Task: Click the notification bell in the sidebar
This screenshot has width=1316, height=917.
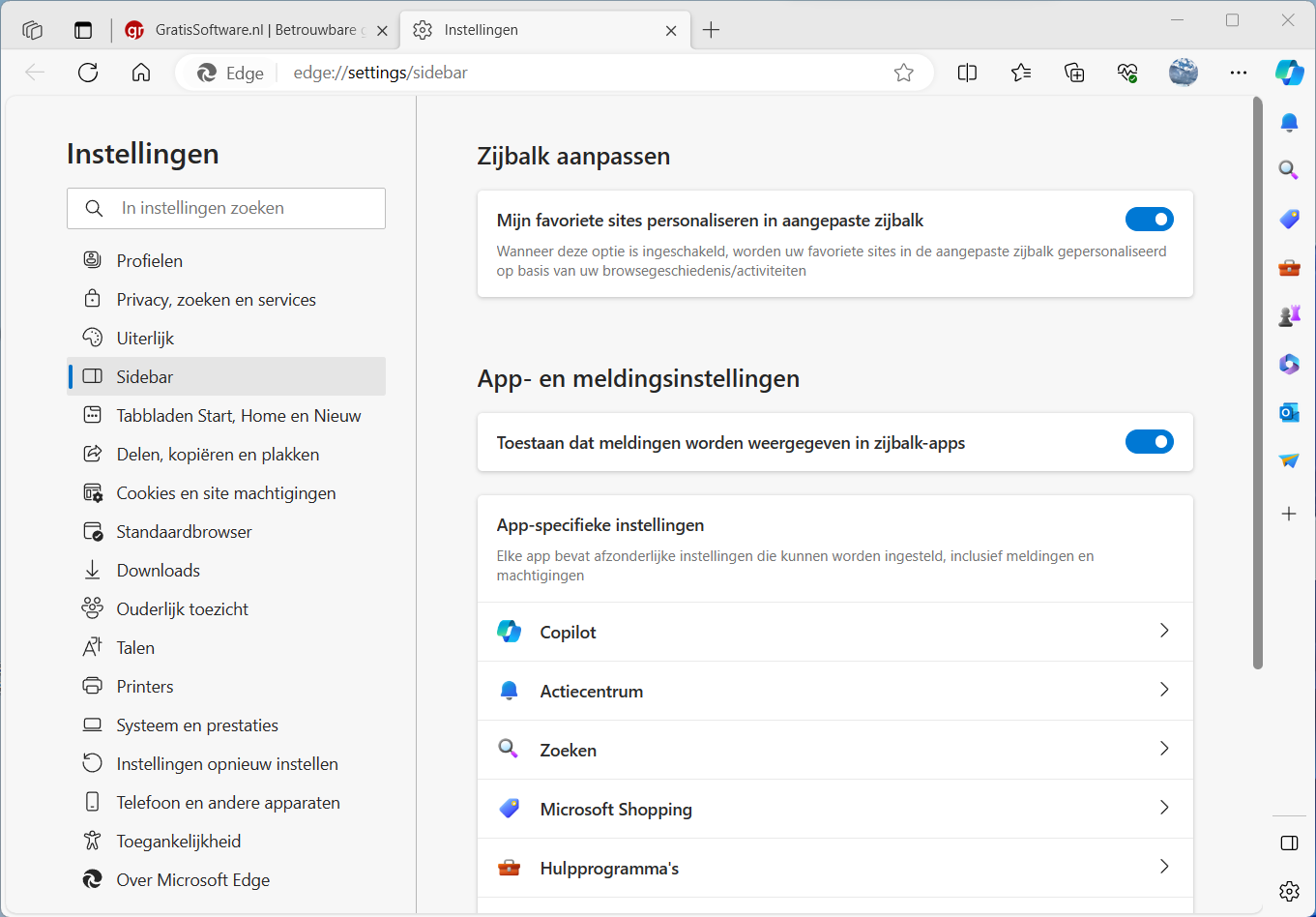Action: click(x=1289, y=123)
